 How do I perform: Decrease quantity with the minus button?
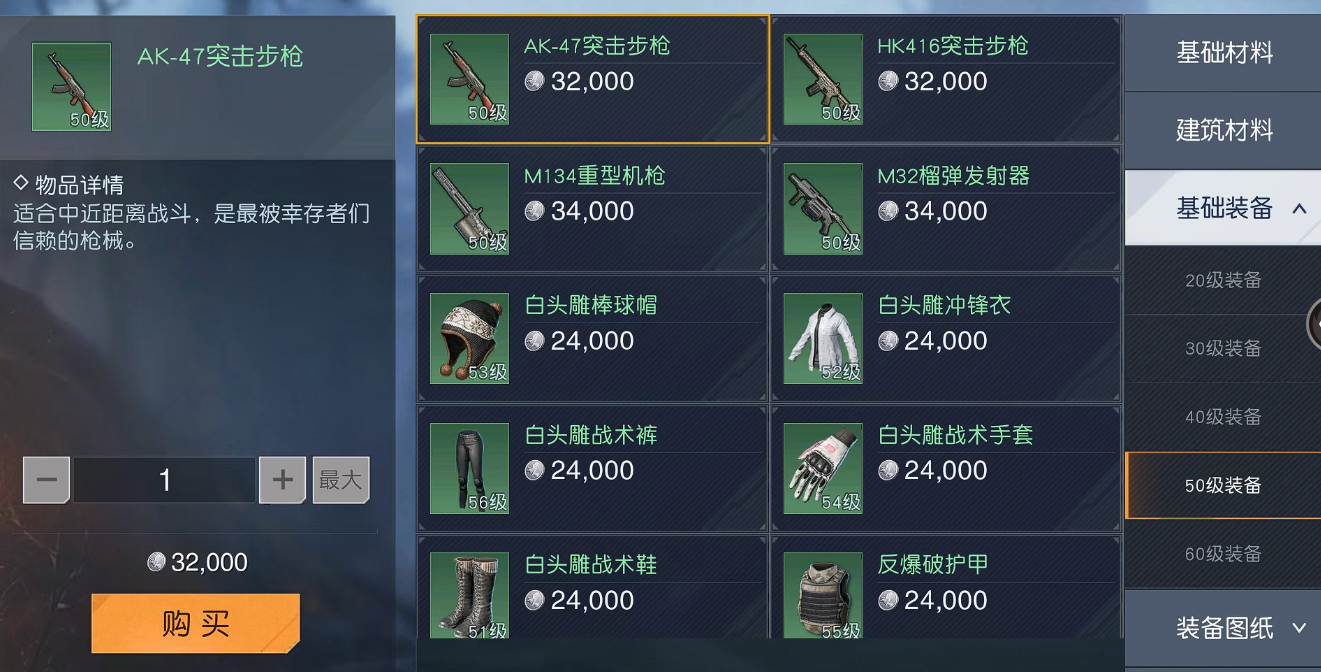46,481
